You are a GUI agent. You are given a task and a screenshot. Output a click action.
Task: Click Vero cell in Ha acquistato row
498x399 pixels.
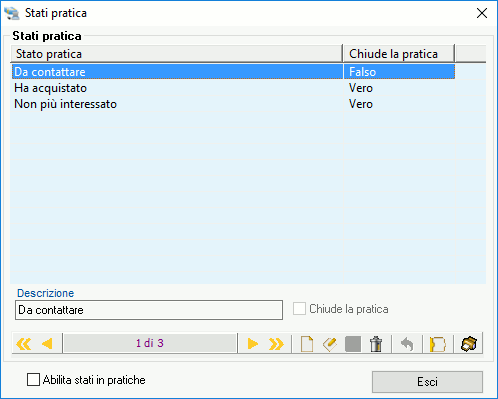pos(399,88)
